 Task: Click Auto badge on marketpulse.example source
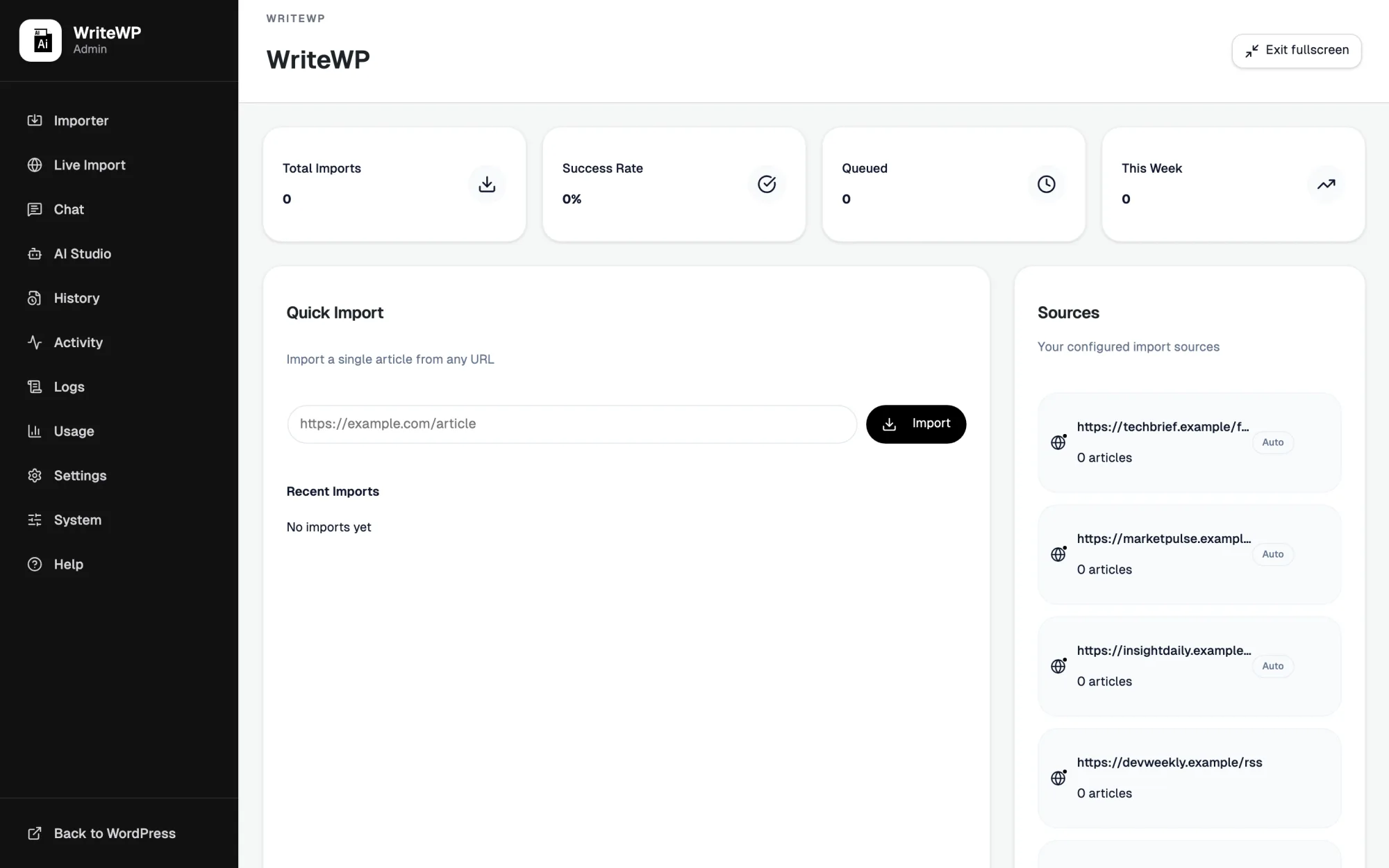click(1273, 554)
